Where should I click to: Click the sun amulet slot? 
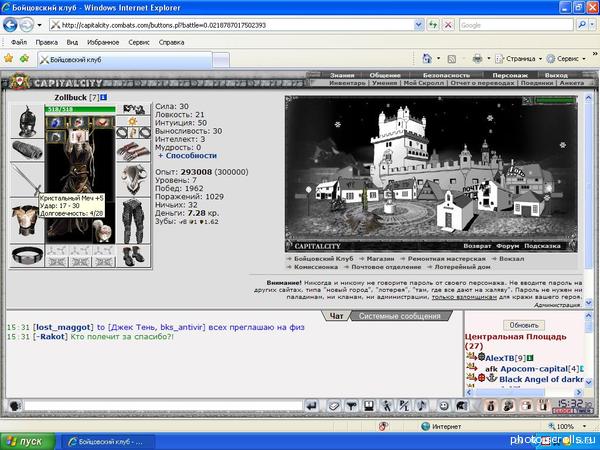[x=134, y=121]
